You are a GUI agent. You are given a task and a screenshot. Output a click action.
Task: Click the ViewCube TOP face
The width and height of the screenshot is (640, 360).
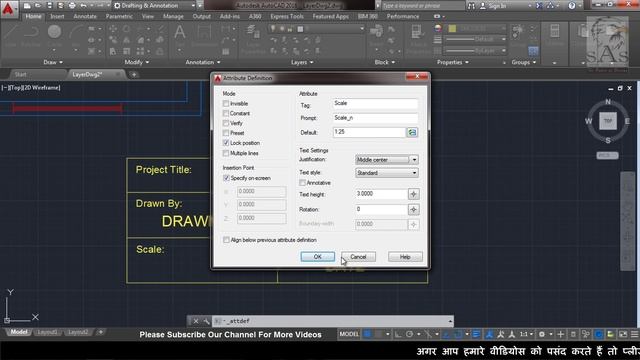point(608,121)
